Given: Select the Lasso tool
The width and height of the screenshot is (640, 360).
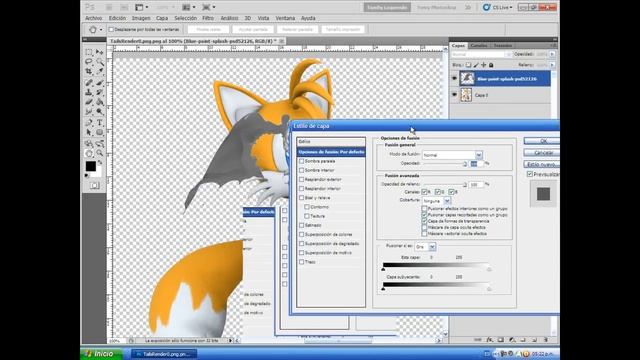Looking at the screenshot, I should click(x=89, y=62).
